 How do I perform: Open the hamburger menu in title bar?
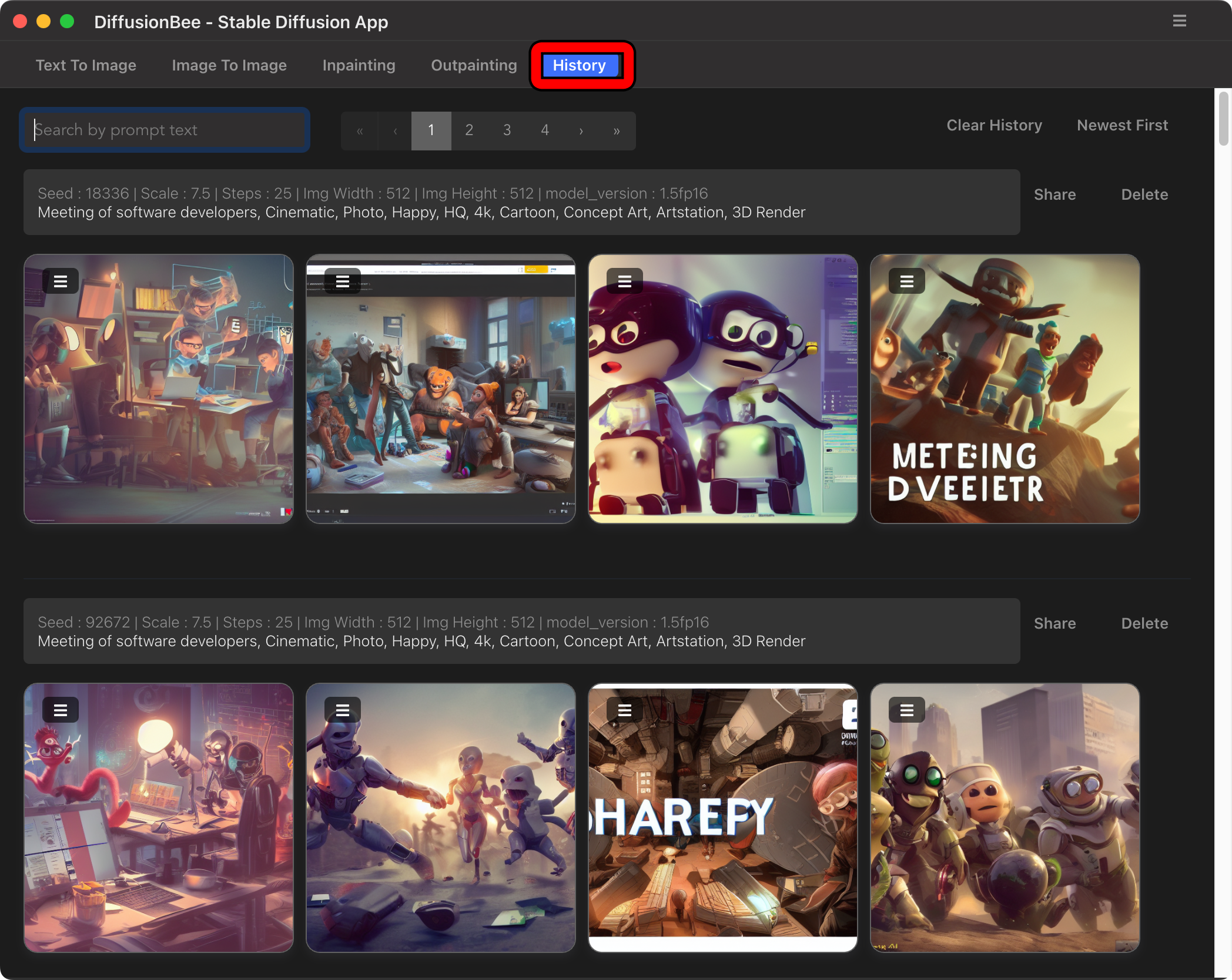[x=1179, y=21]
